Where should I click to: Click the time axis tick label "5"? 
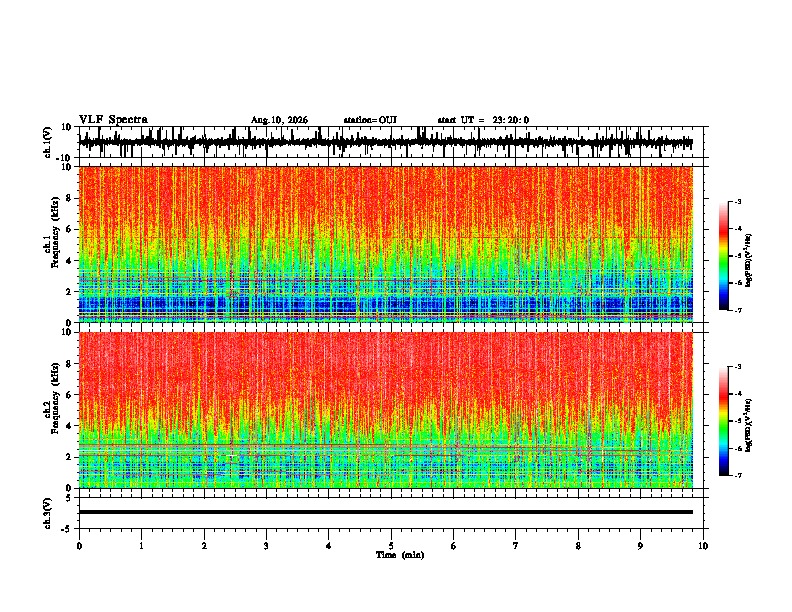click(x=391, y=546)
